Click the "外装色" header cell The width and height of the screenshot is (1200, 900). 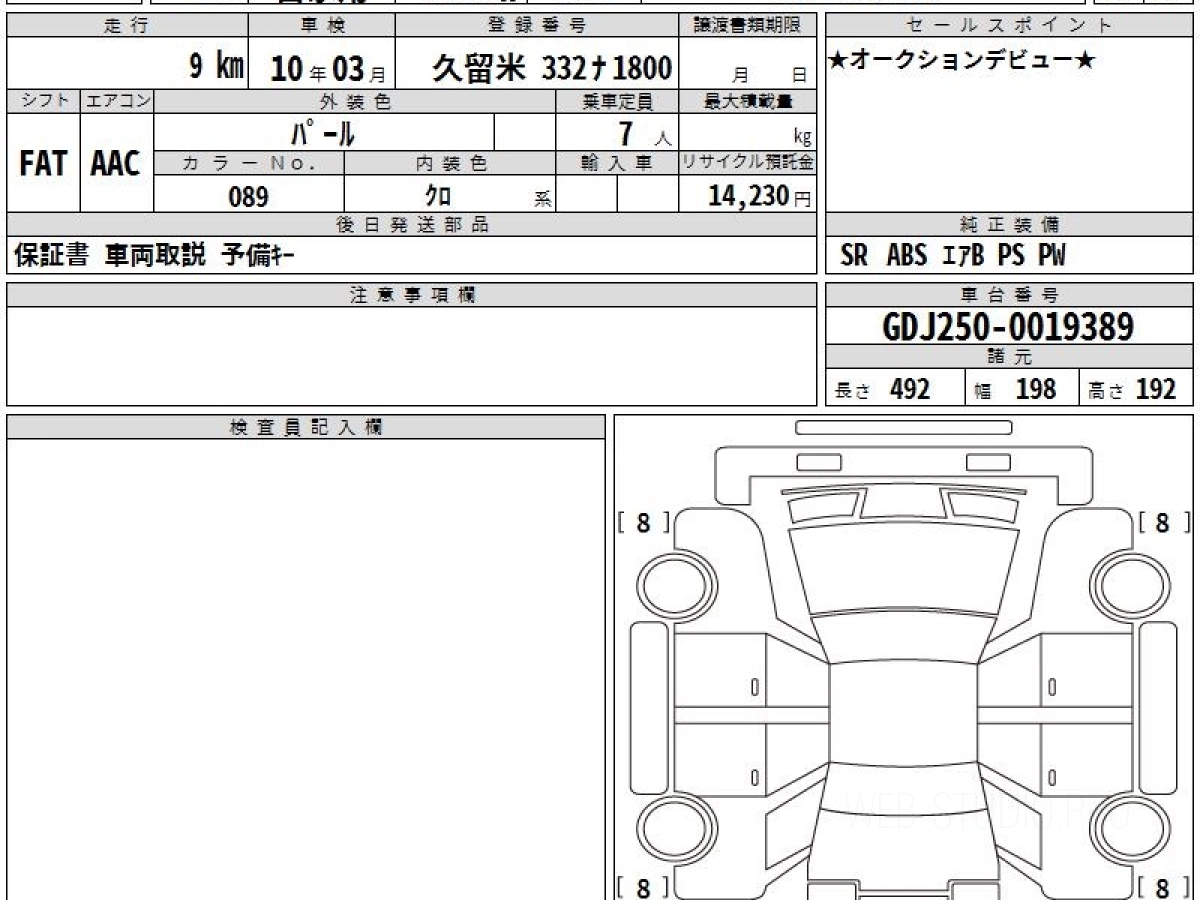[x=355, y=101]
